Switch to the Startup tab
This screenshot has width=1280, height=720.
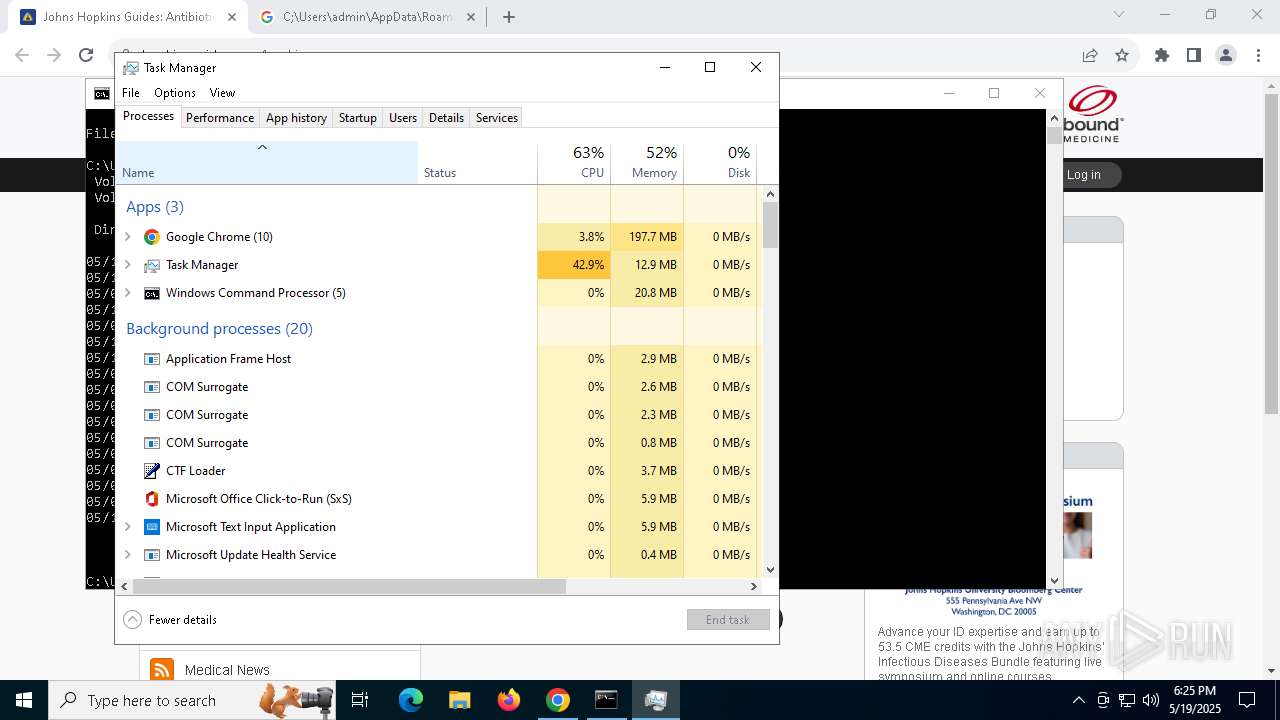click(357, 118)
